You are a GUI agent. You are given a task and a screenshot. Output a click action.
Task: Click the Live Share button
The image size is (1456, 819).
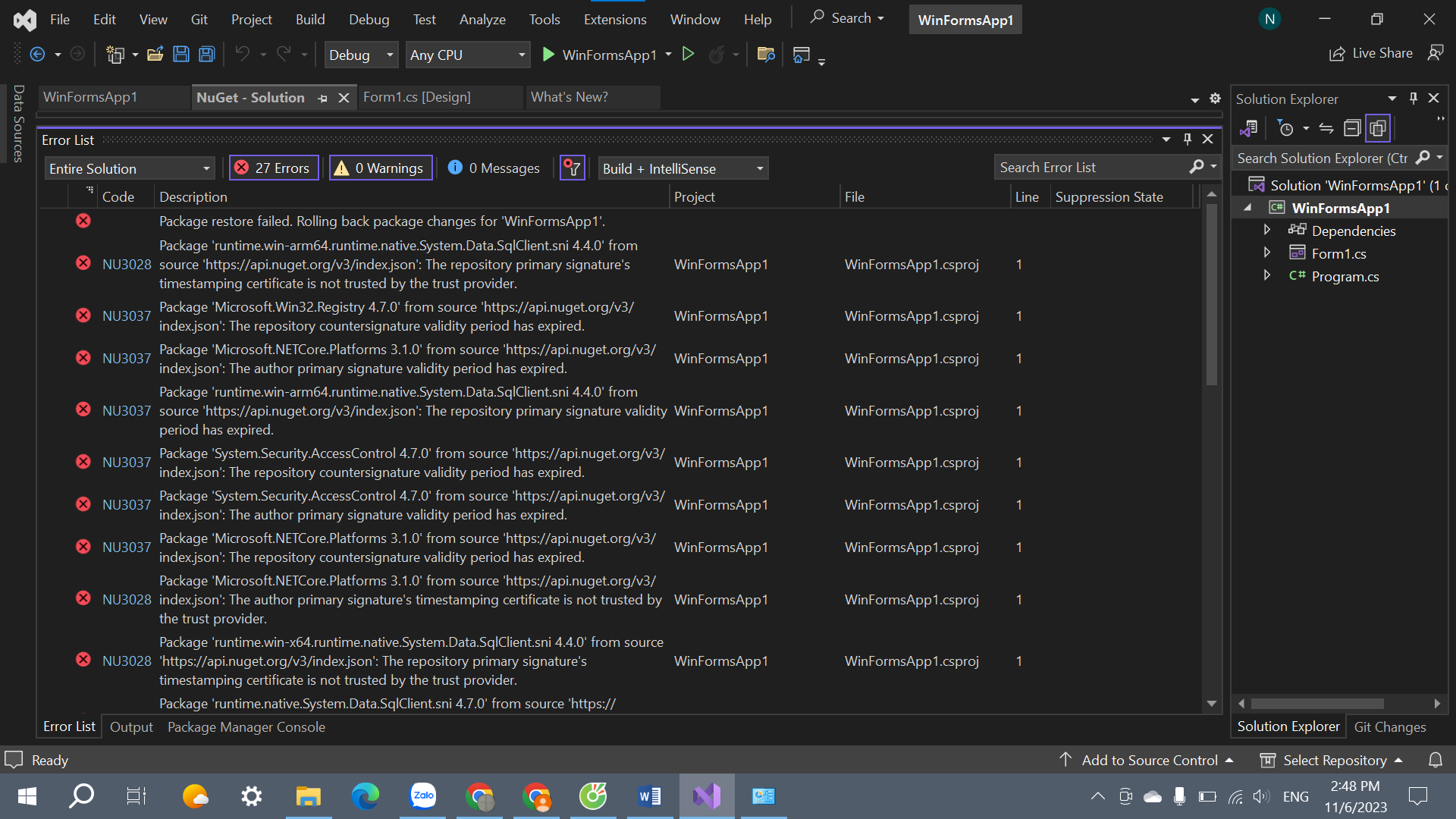pos(1371,53)
